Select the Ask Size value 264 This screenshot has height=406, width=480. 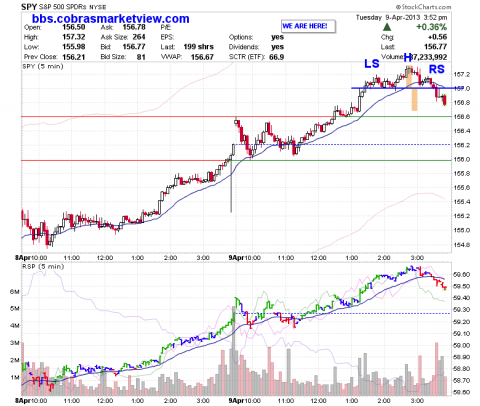pyautogui.click(x=139, y=37)
